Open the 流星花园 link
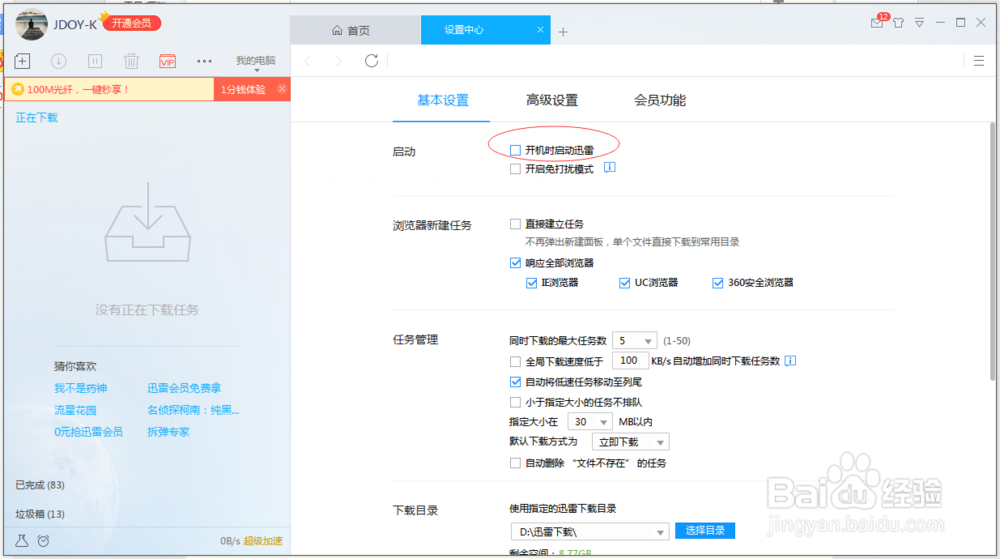 (75, 410)
